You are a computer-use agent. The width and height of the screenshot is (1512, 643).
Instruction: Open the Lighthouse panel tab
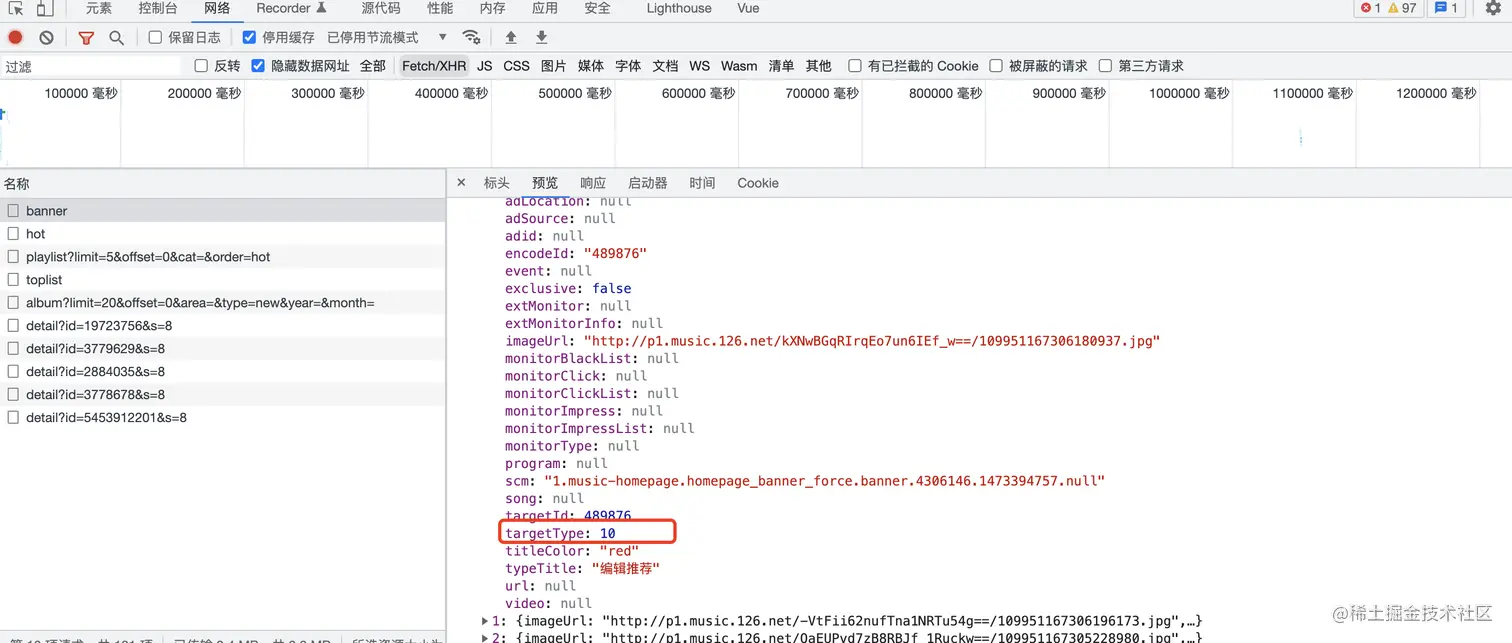point(679,8)
